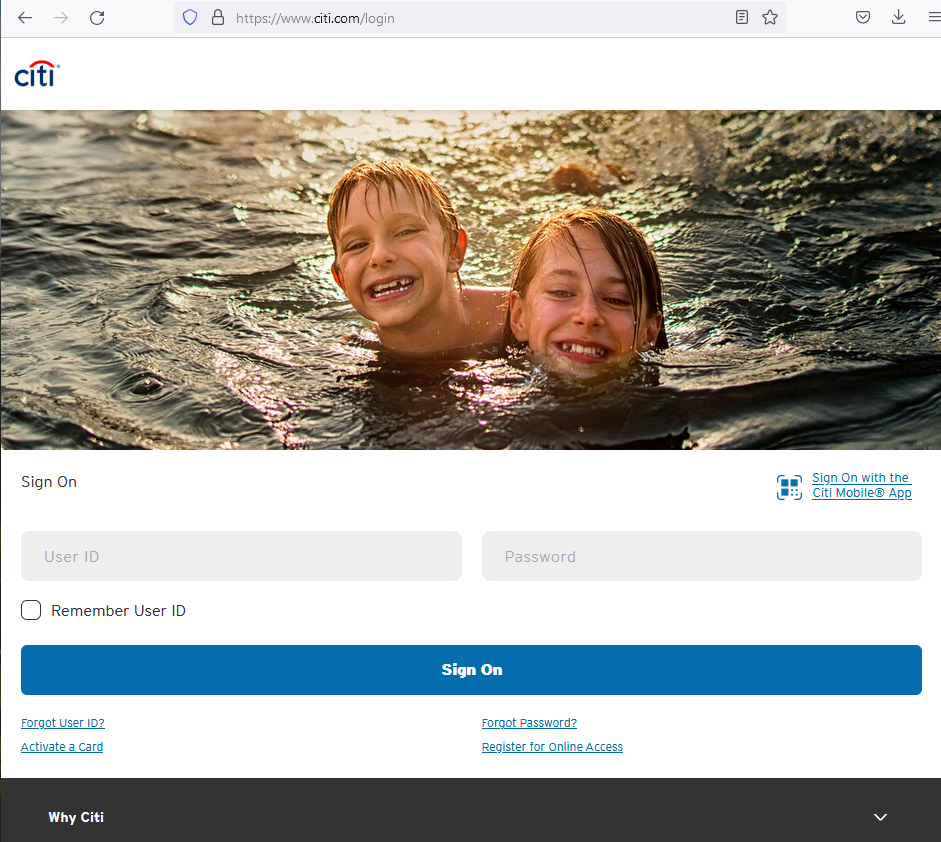Select Activate a Card
The width and height of the screenshot is (941, 842).
(61, 746)
